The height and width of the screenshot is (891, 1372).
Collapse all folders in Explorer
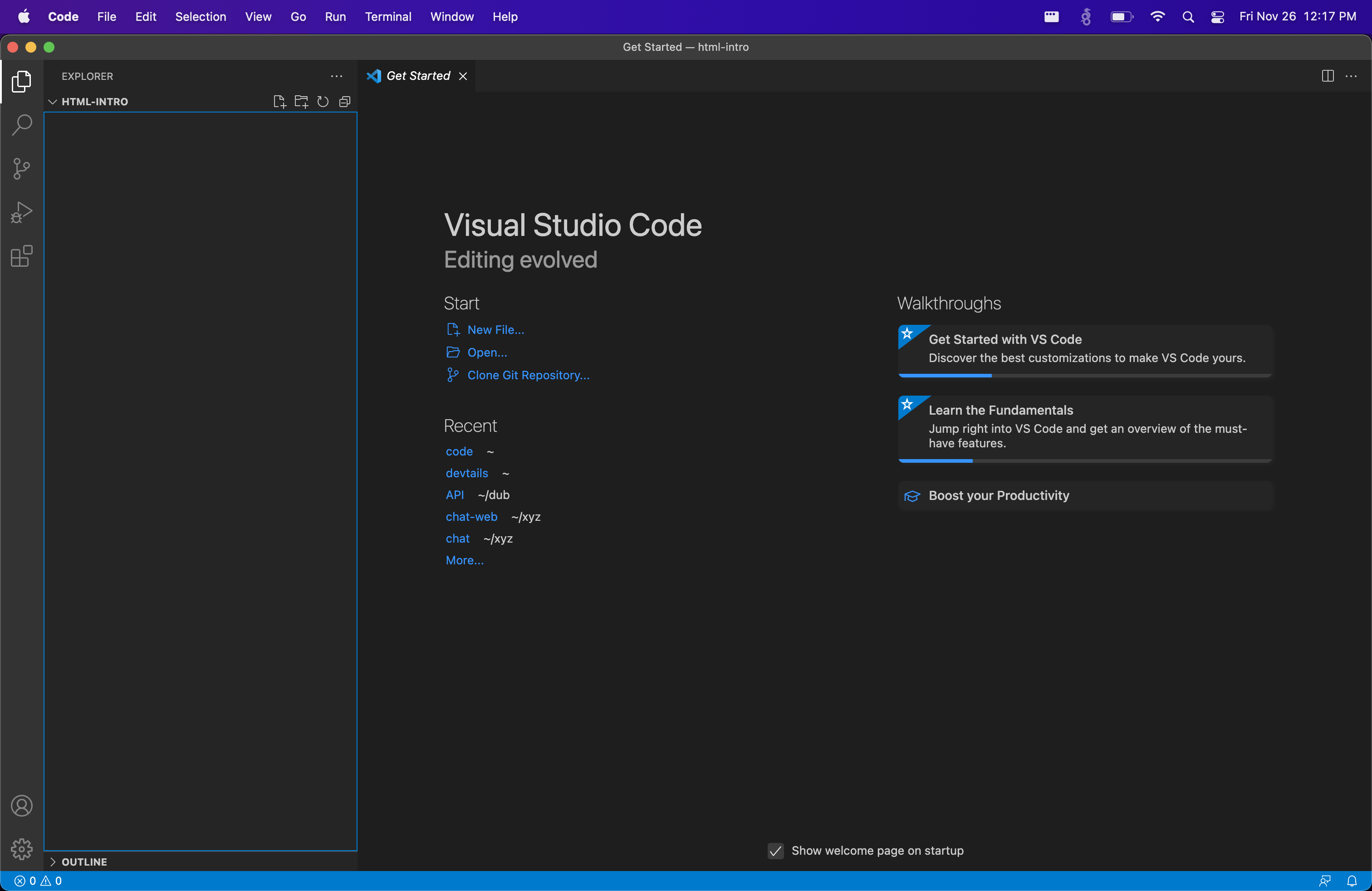coord(345,102)
